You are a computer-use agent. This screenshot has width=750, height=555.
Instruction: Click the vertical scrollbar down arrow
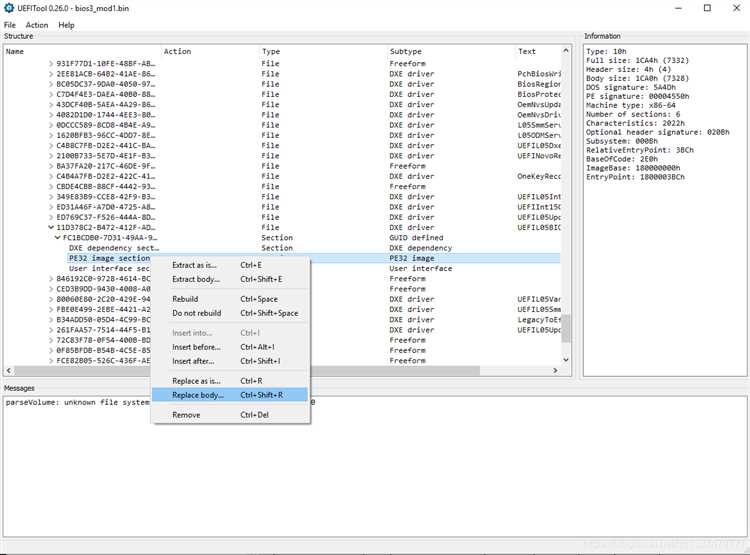click(x=566, y=360)
